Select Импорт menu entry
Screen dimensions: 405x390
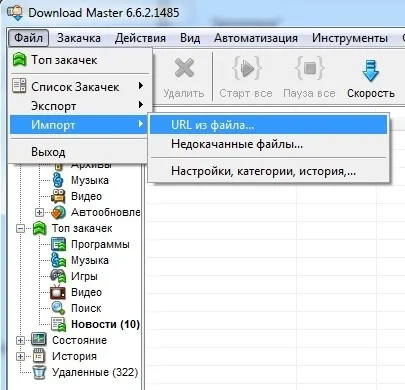(x=79, y=125)
